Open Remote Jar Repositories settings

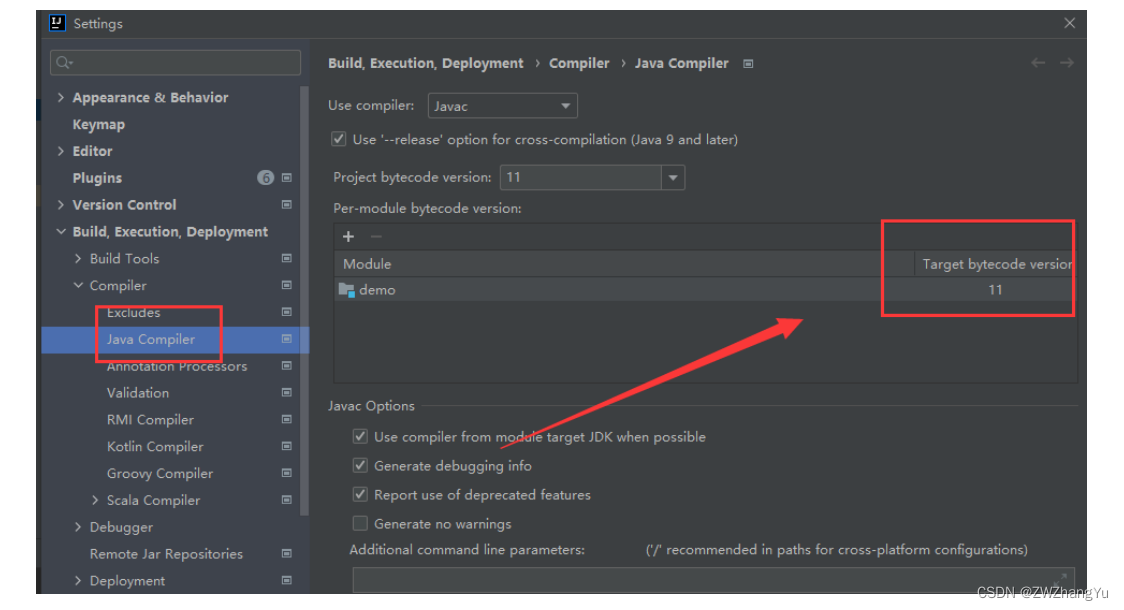[166, 554]
